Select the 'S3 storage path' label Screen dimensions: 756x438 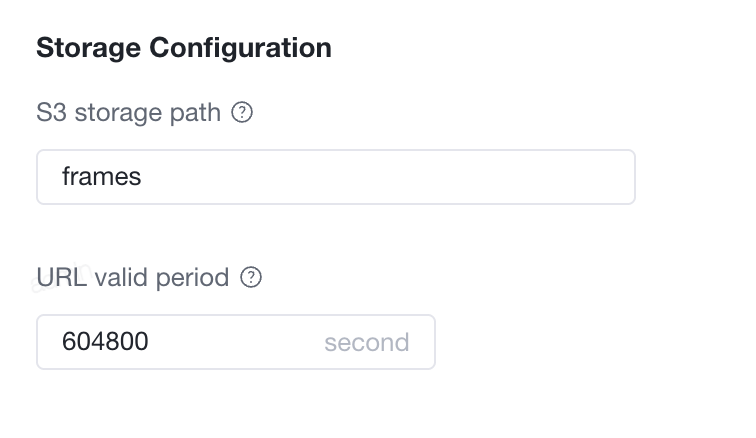pos(128,112)
